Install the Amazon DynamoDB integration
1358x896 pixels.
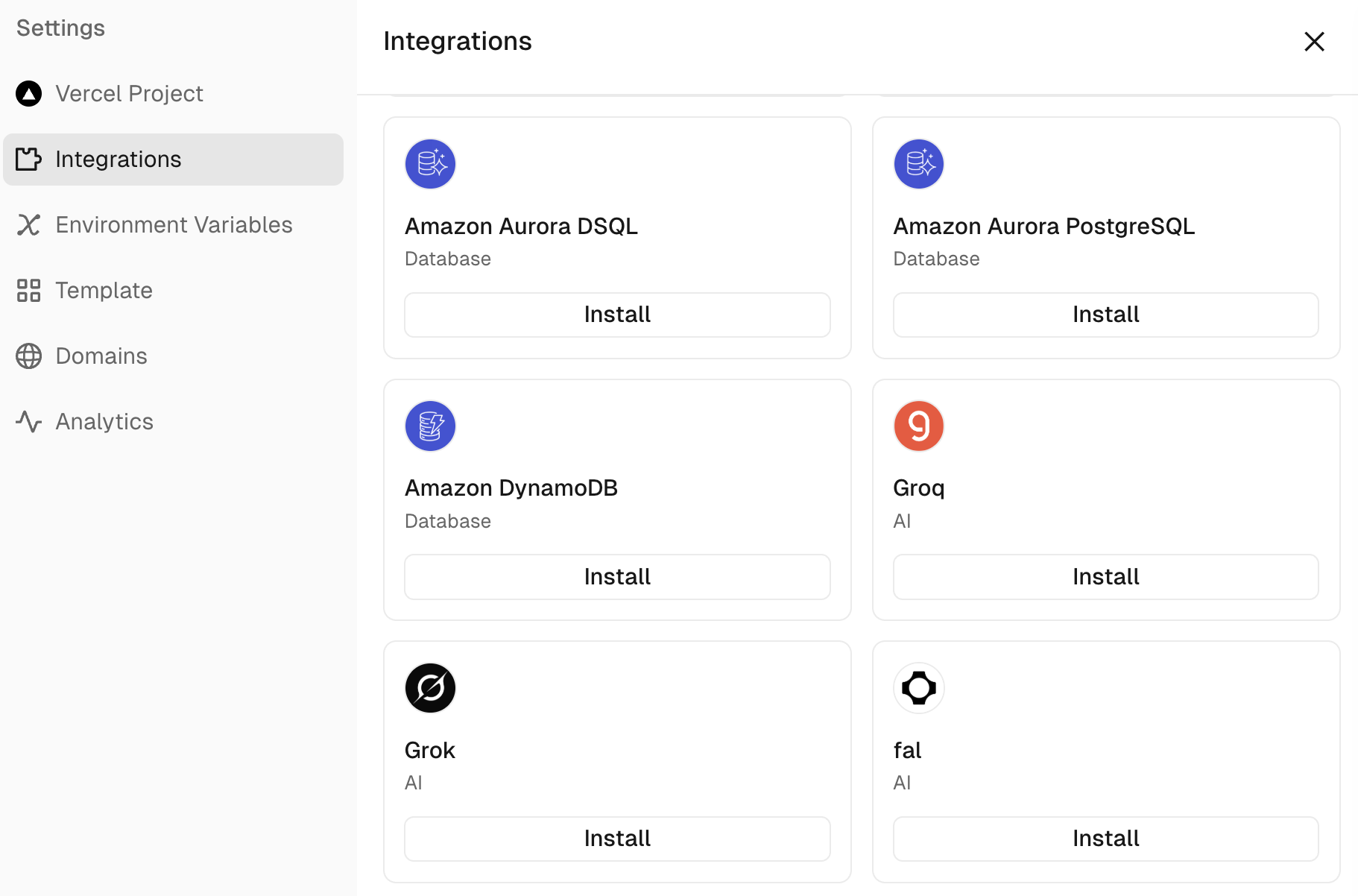(617, 577)
